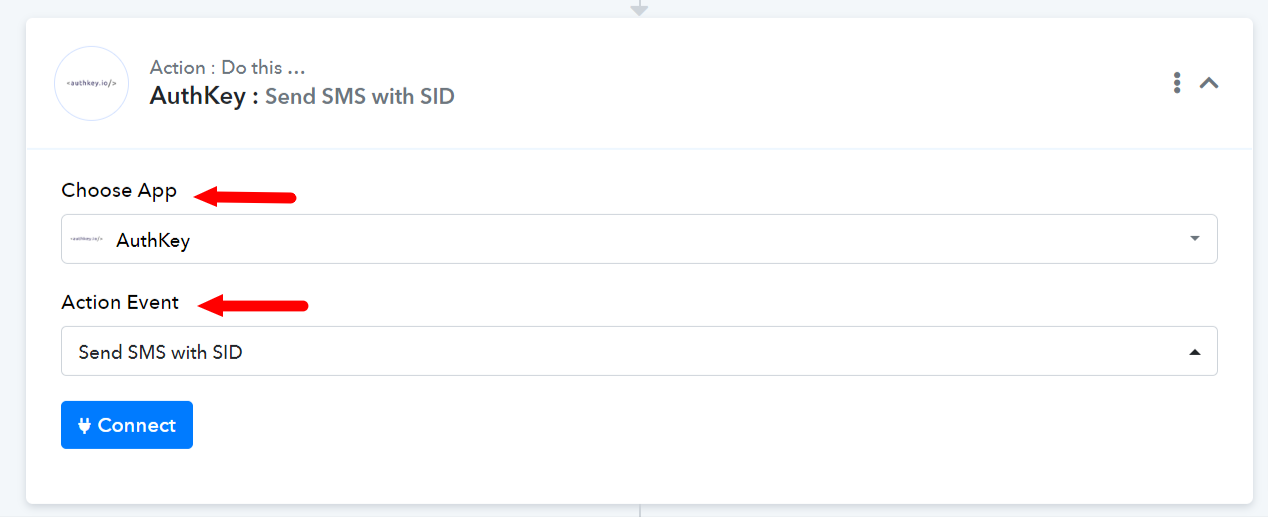Open the three-dot options menu

[1178, 83]
